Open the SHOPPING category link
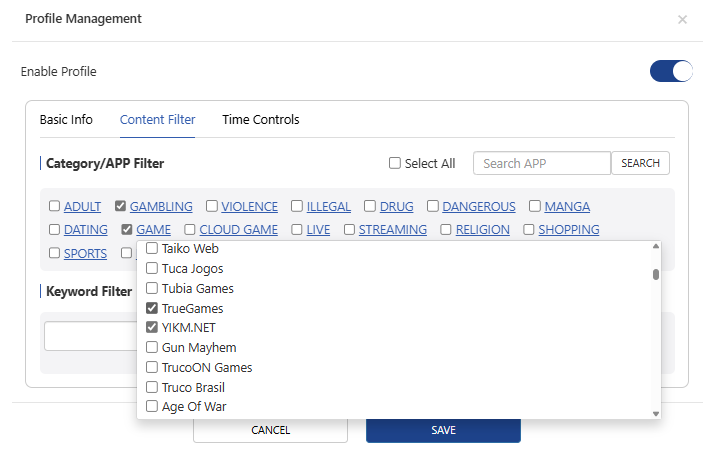This screenshot has height=455, width=714. [x=568, y=230]
